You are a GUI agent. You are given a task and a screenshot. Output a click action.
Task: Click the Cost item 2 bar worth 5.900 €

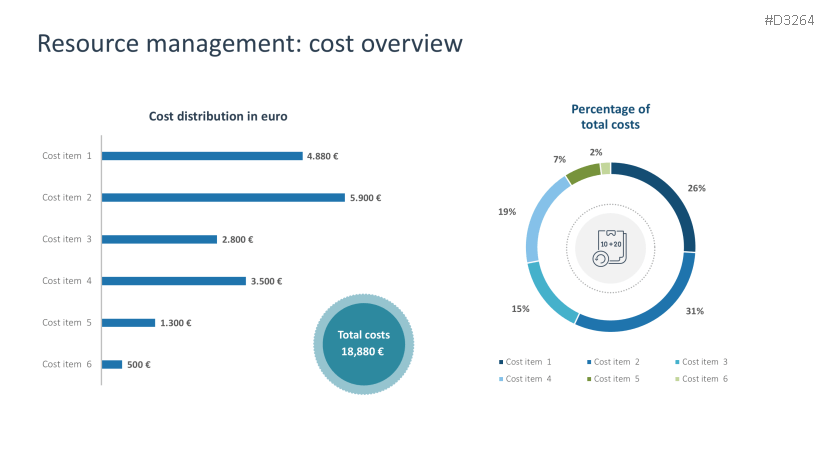click(x=223, y=198)
